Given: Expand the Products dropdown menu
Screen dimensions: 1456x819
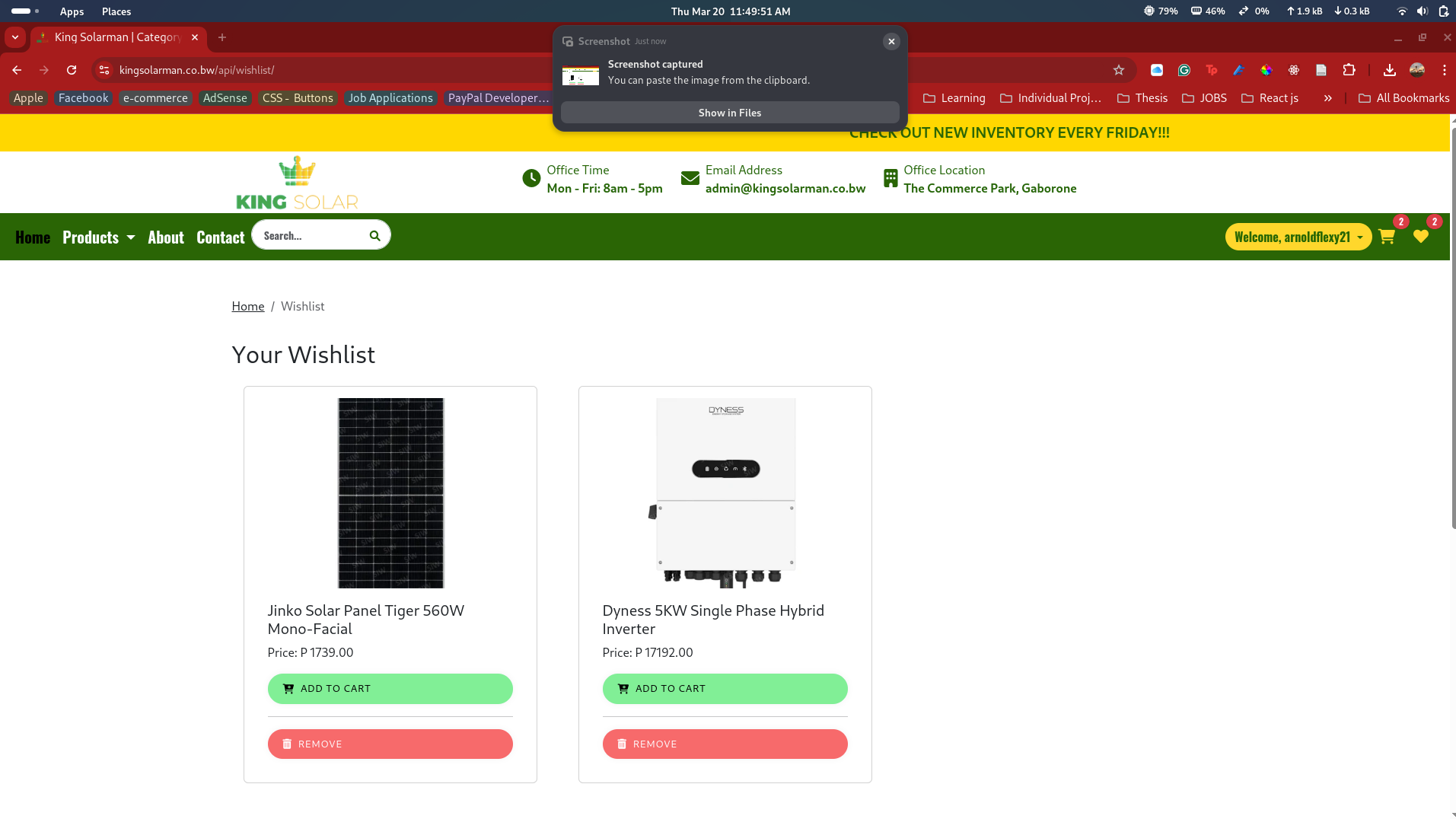Looking at the screenshot, I should click(98, 237).
